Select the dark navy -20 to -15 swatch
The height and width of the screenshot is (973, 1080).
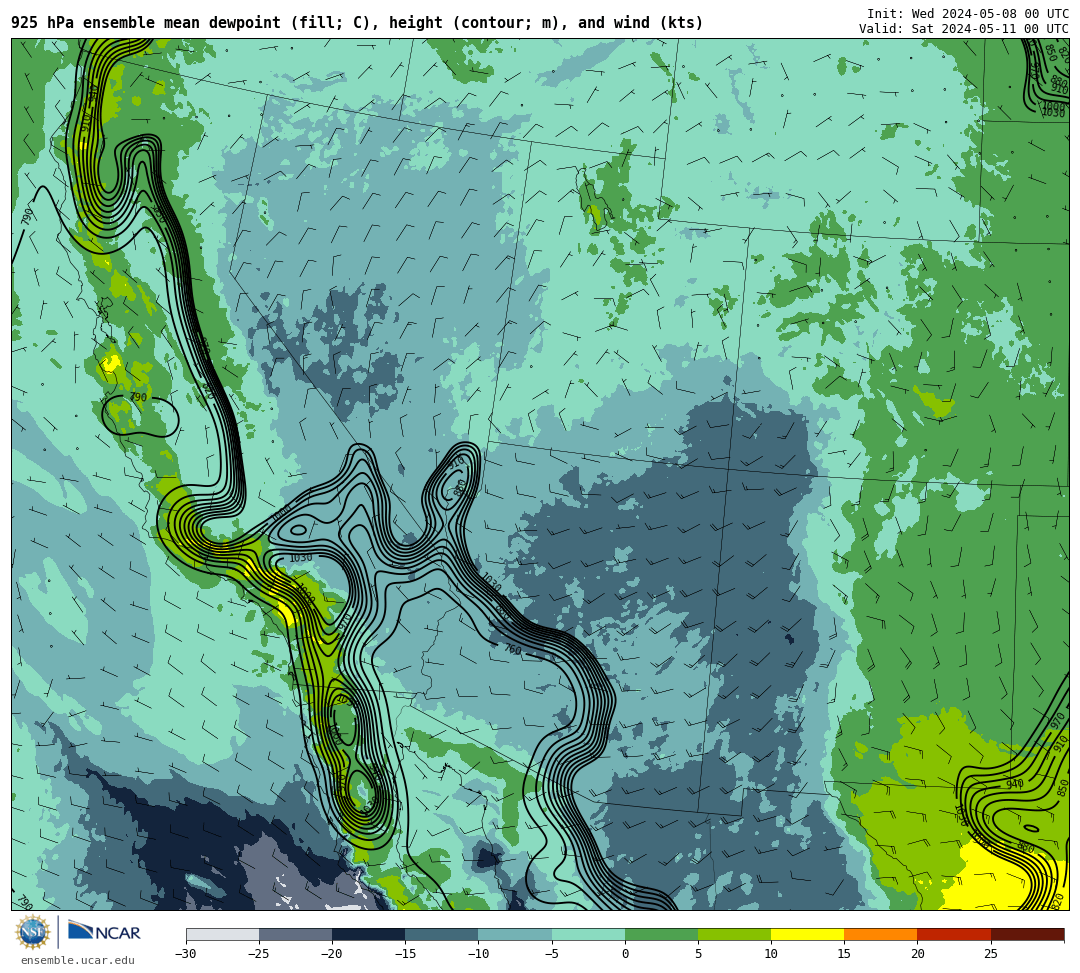coord(368,934)
